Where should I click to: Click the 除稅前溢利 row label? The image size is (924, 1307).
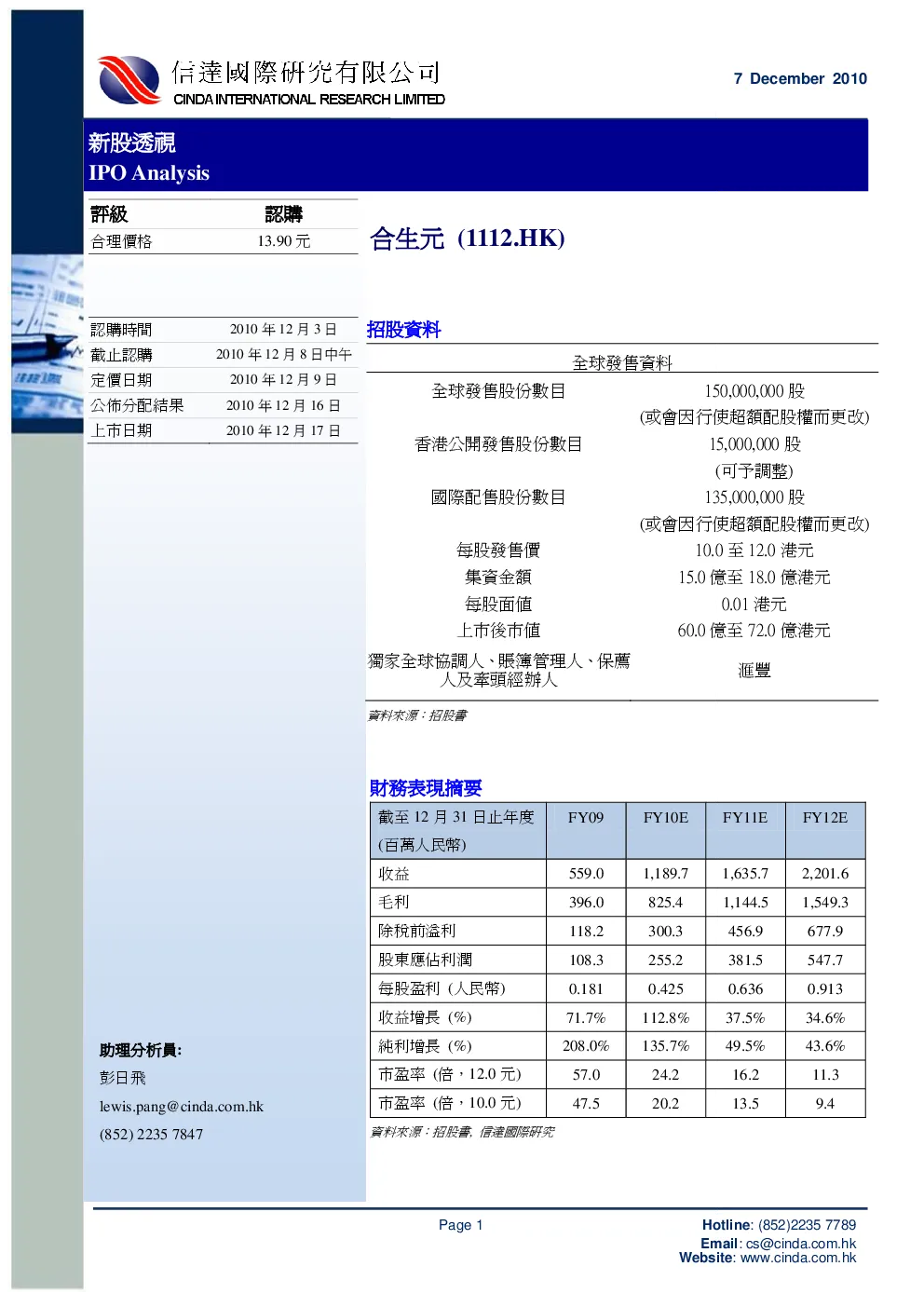(x=417, y=932)
